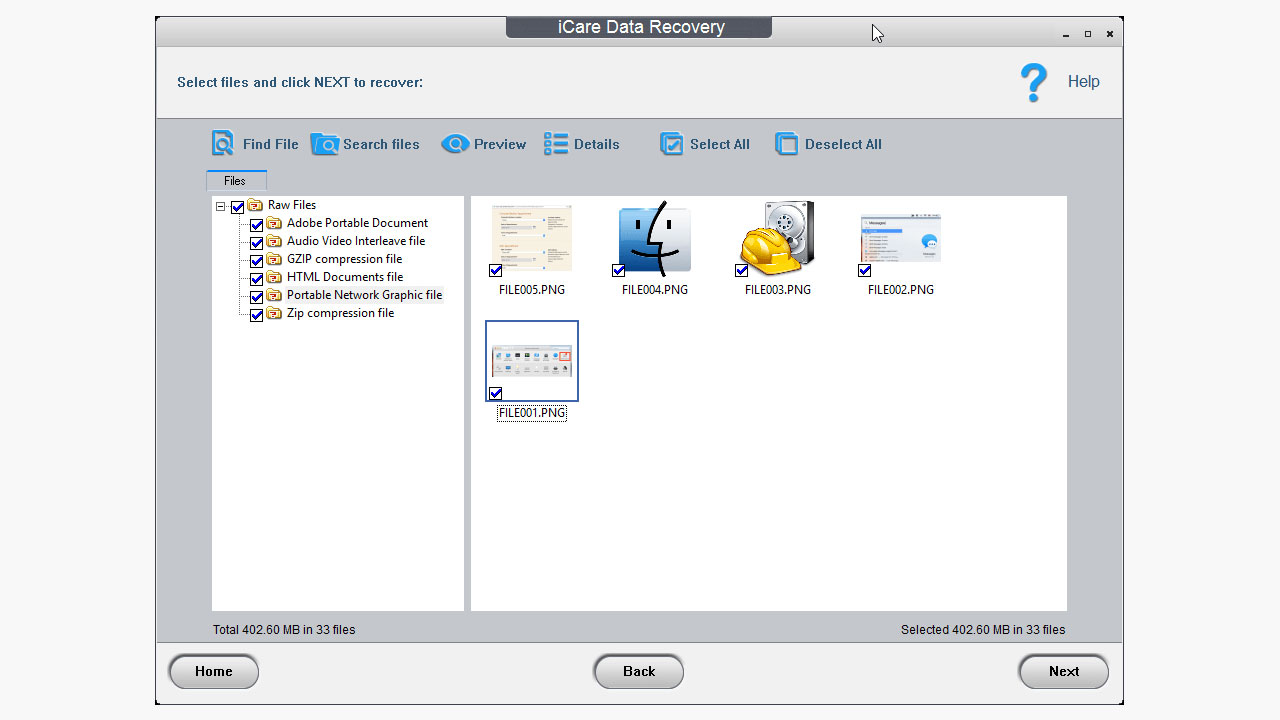The width and height of the screenshot is (1280, 720).
Task: Click the Back button
Action: (639, 672)
